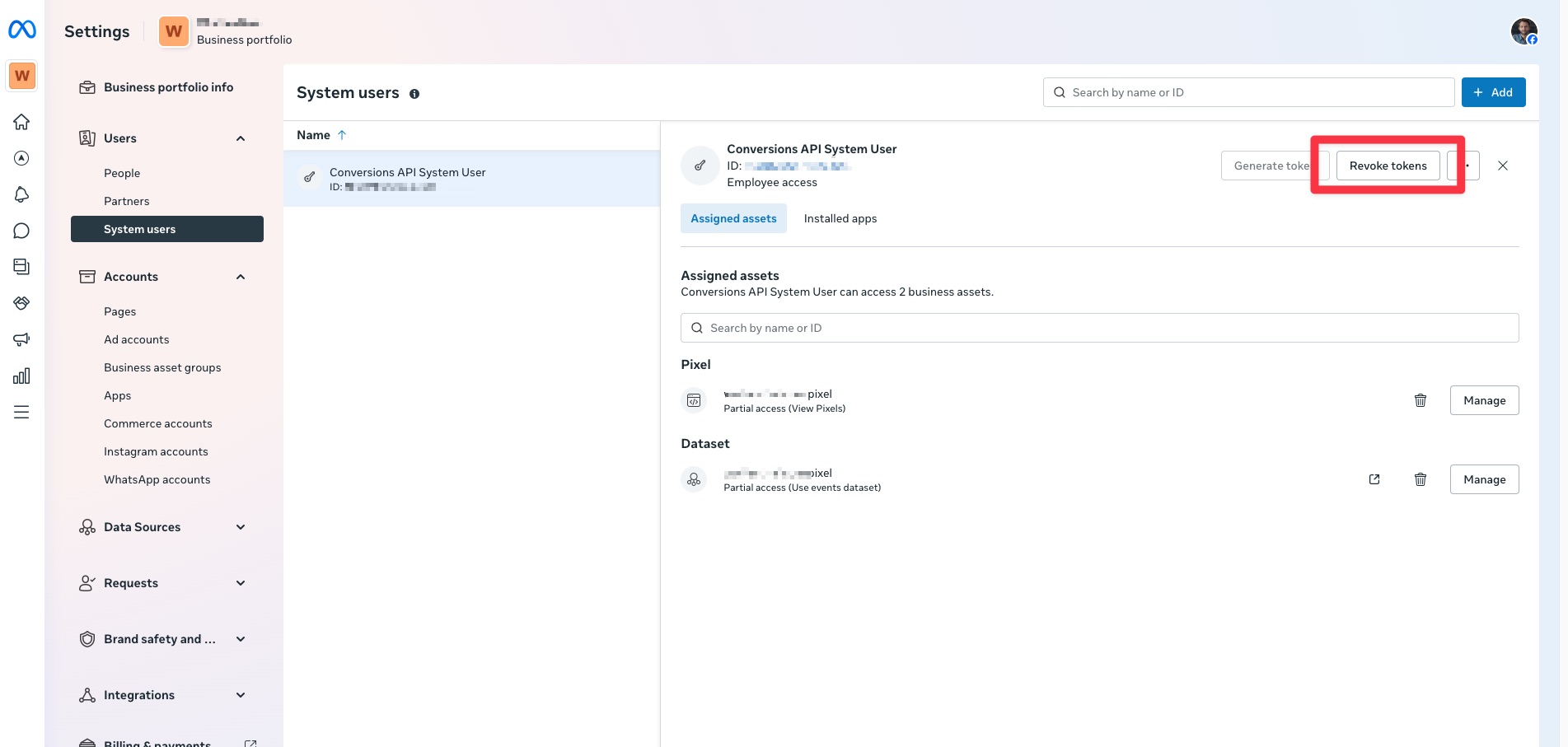
Task: Expand the Data Sources section
Action: (x=241, y=527)
